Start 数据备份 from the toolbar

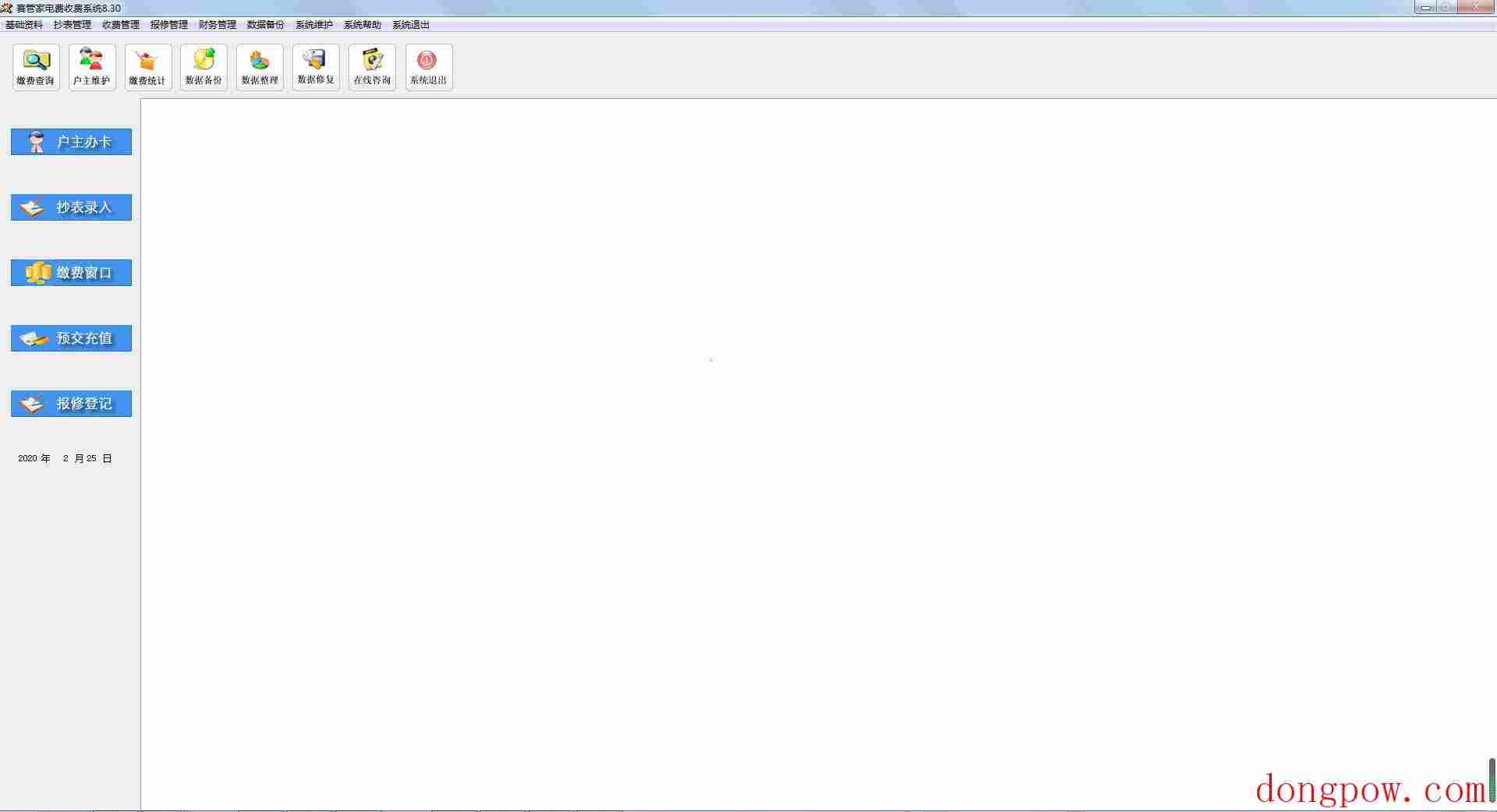coord(203,67)
